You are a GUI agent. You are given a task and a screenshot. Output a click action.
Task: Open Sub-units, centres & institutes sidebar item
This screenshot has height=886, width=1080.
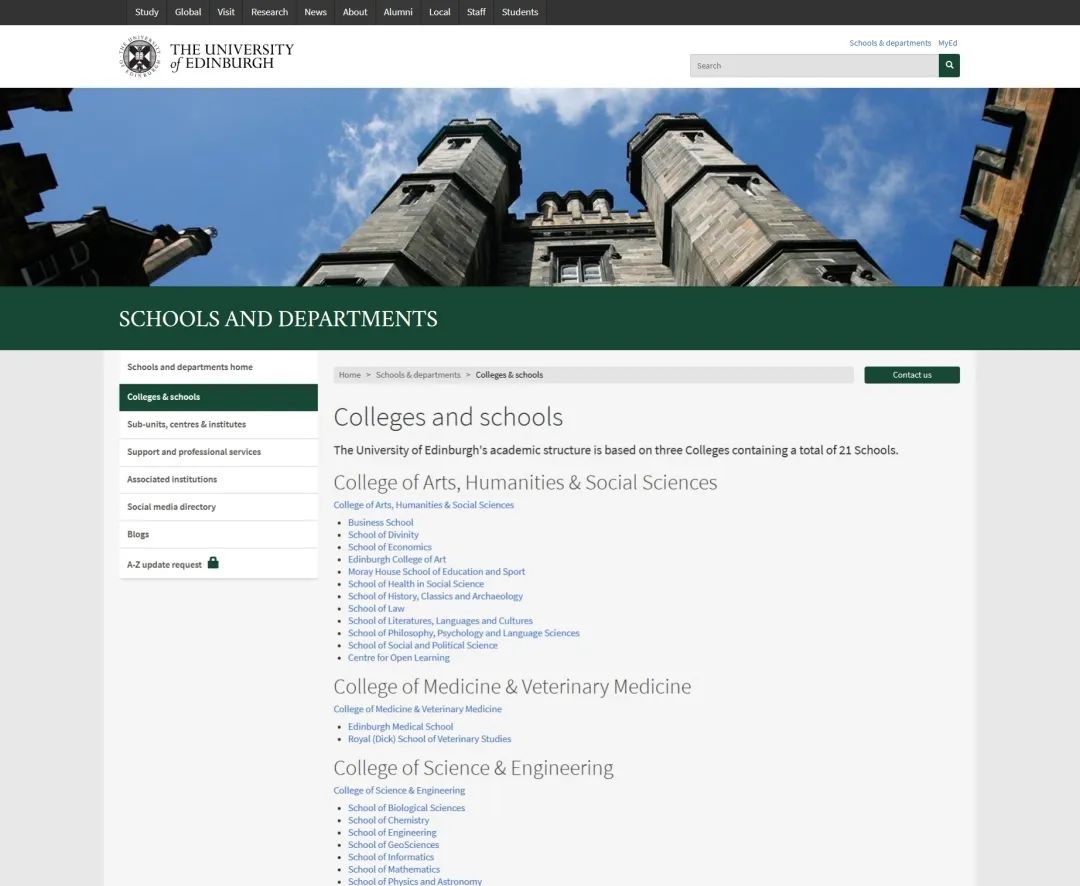[x=218, y=424]
